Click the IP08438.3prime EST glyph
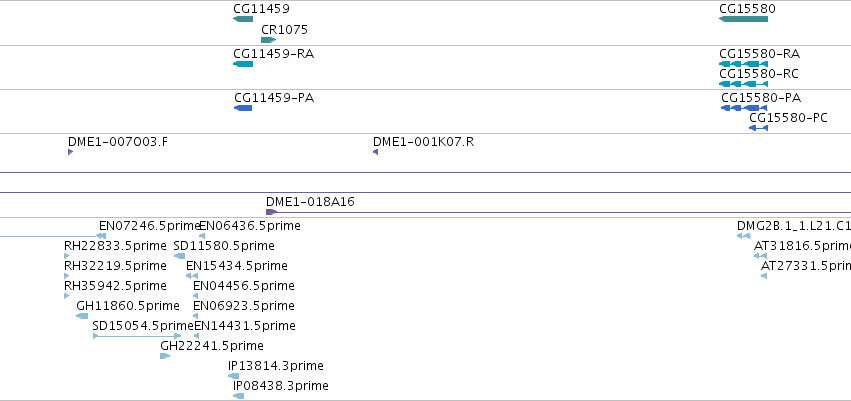 click(x=238, y=396)
